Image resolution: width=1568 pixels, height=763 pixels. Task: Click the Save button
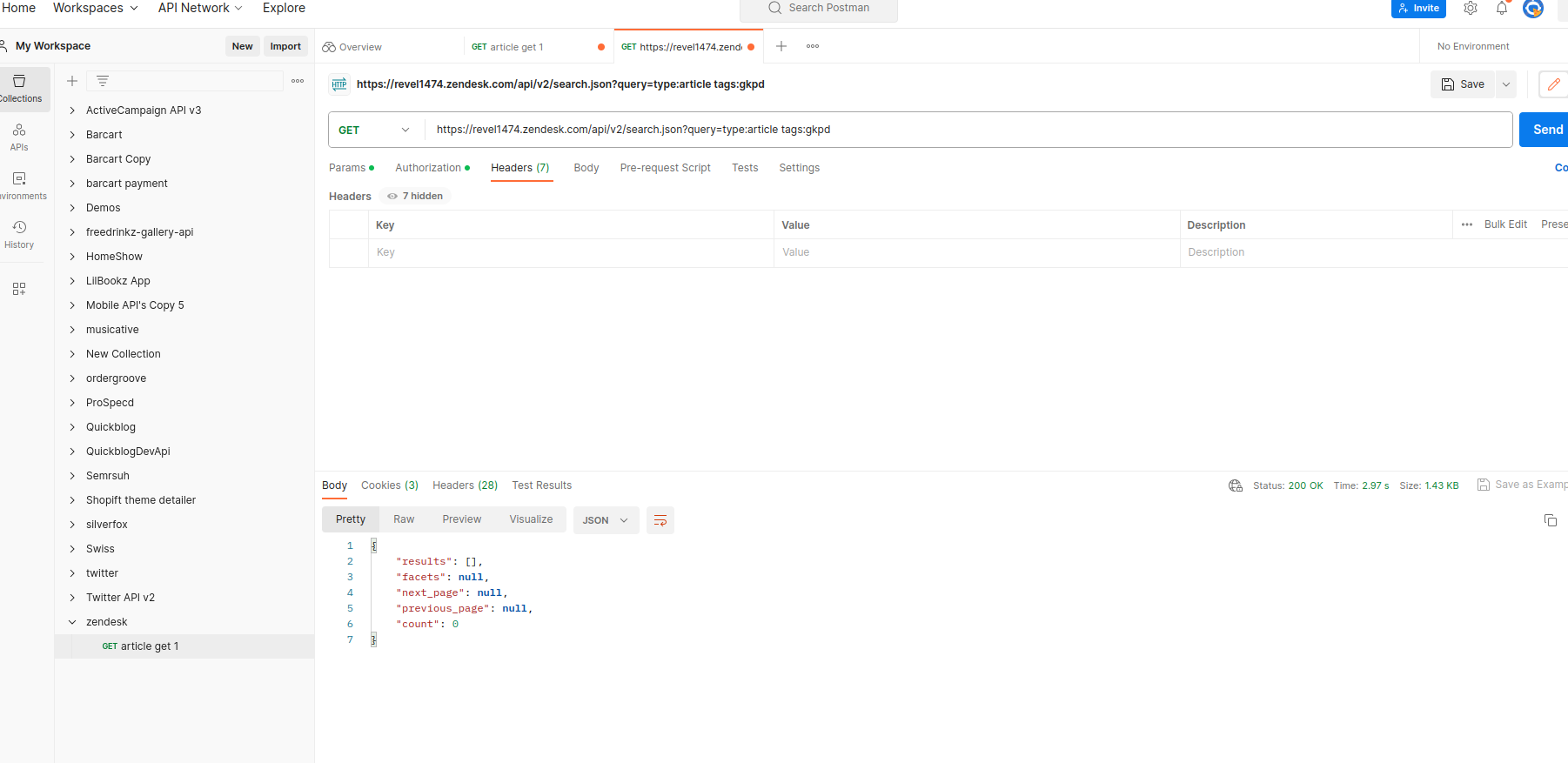1464,84
